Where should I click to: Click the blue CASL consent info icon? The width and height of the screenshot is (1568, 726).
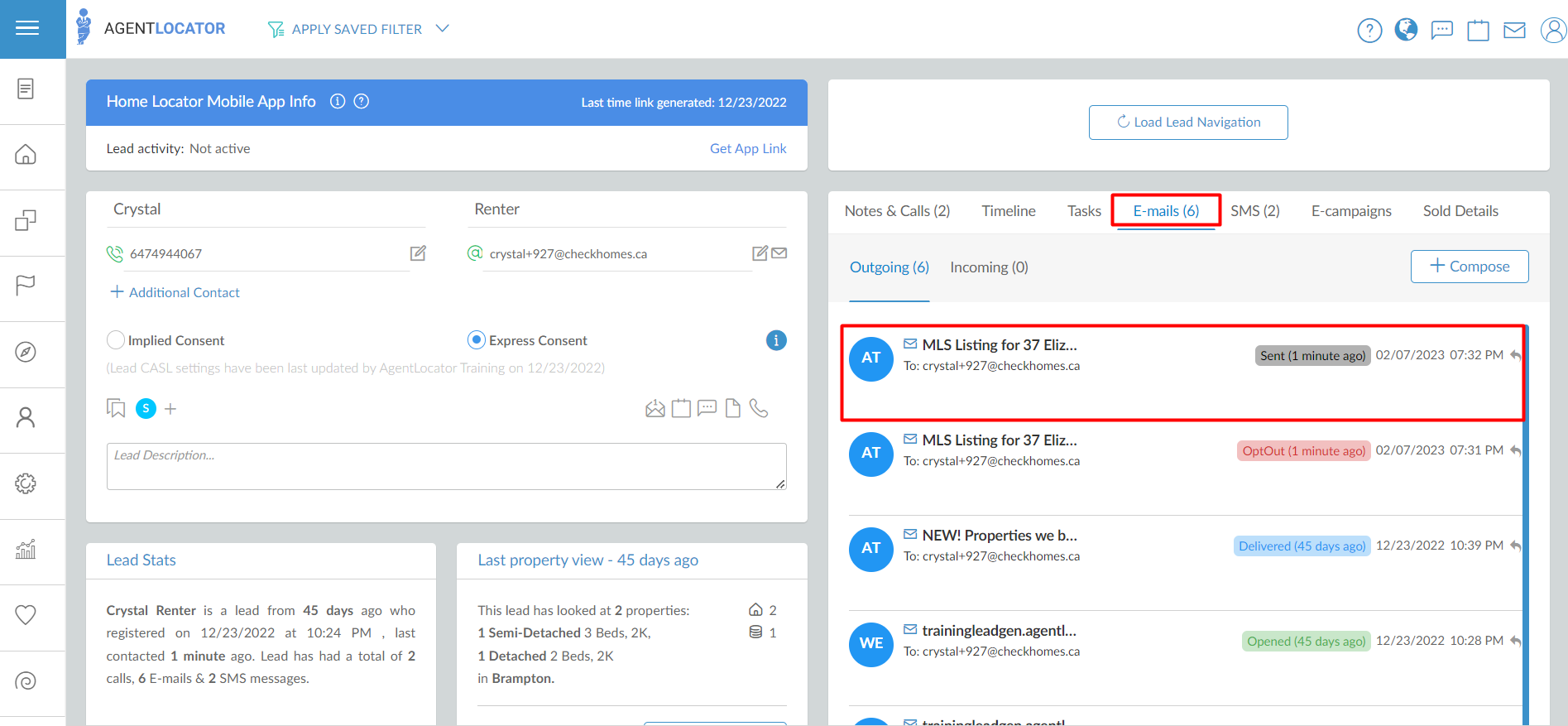776,340
